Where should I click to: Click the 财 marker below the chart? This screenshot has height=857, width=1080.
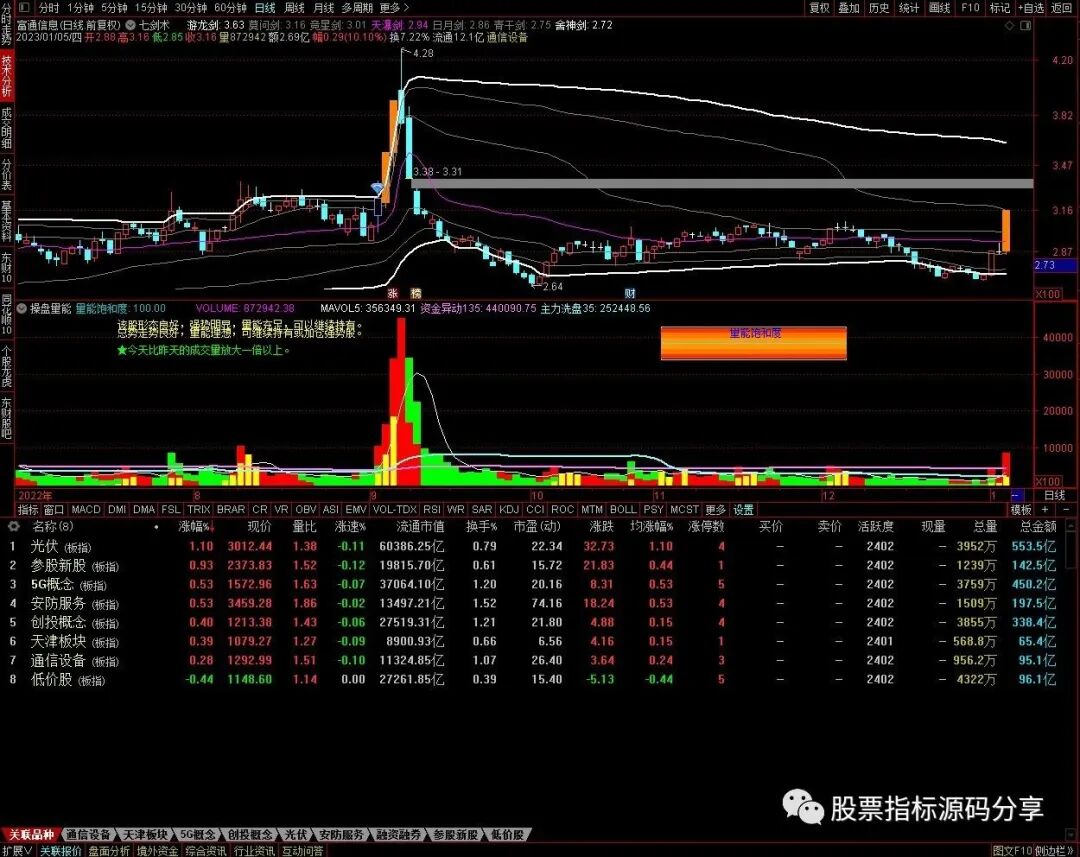(630, 293)
